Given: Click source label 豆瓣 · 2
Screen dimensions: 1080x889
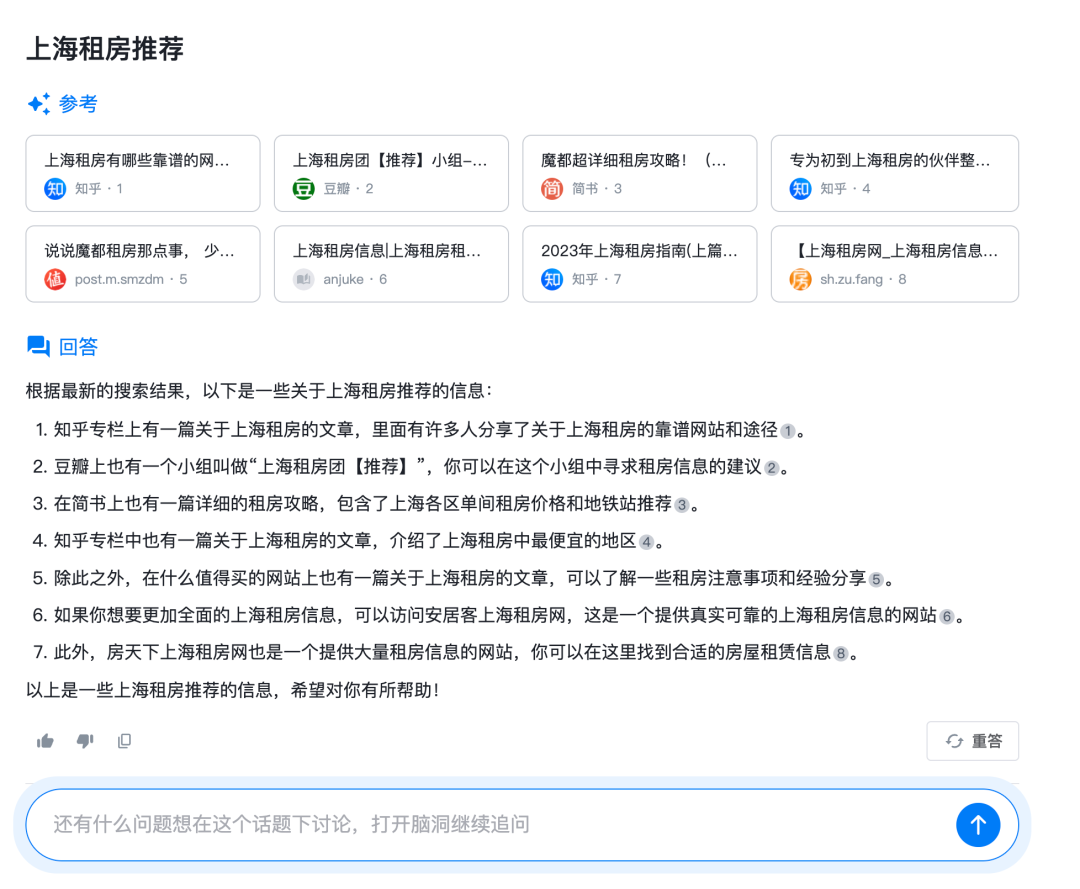Looking at the screenshot, I should [x=349, y=189].
